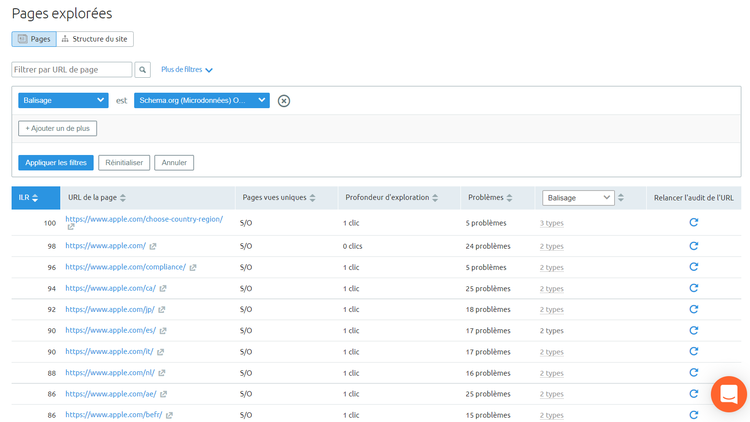Screen dimensions: 750x422
Task: Relaunch audit for the /jp/ row
Action: coord(694,309)
